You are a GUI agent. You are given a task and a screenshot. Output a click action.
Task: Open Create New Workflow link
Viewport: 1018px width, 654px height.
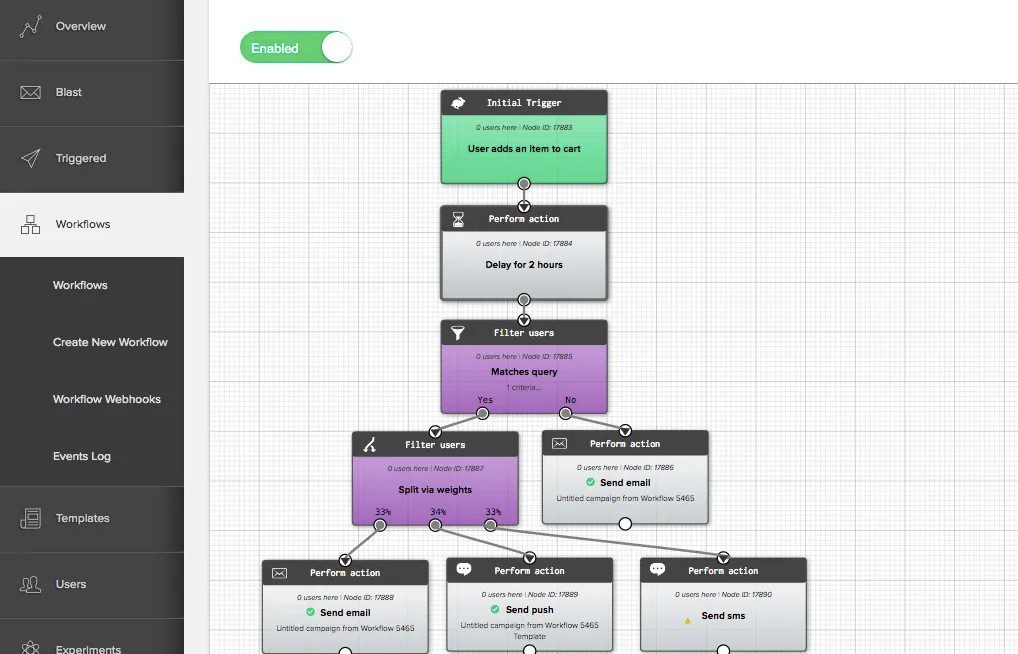[110, 342]
